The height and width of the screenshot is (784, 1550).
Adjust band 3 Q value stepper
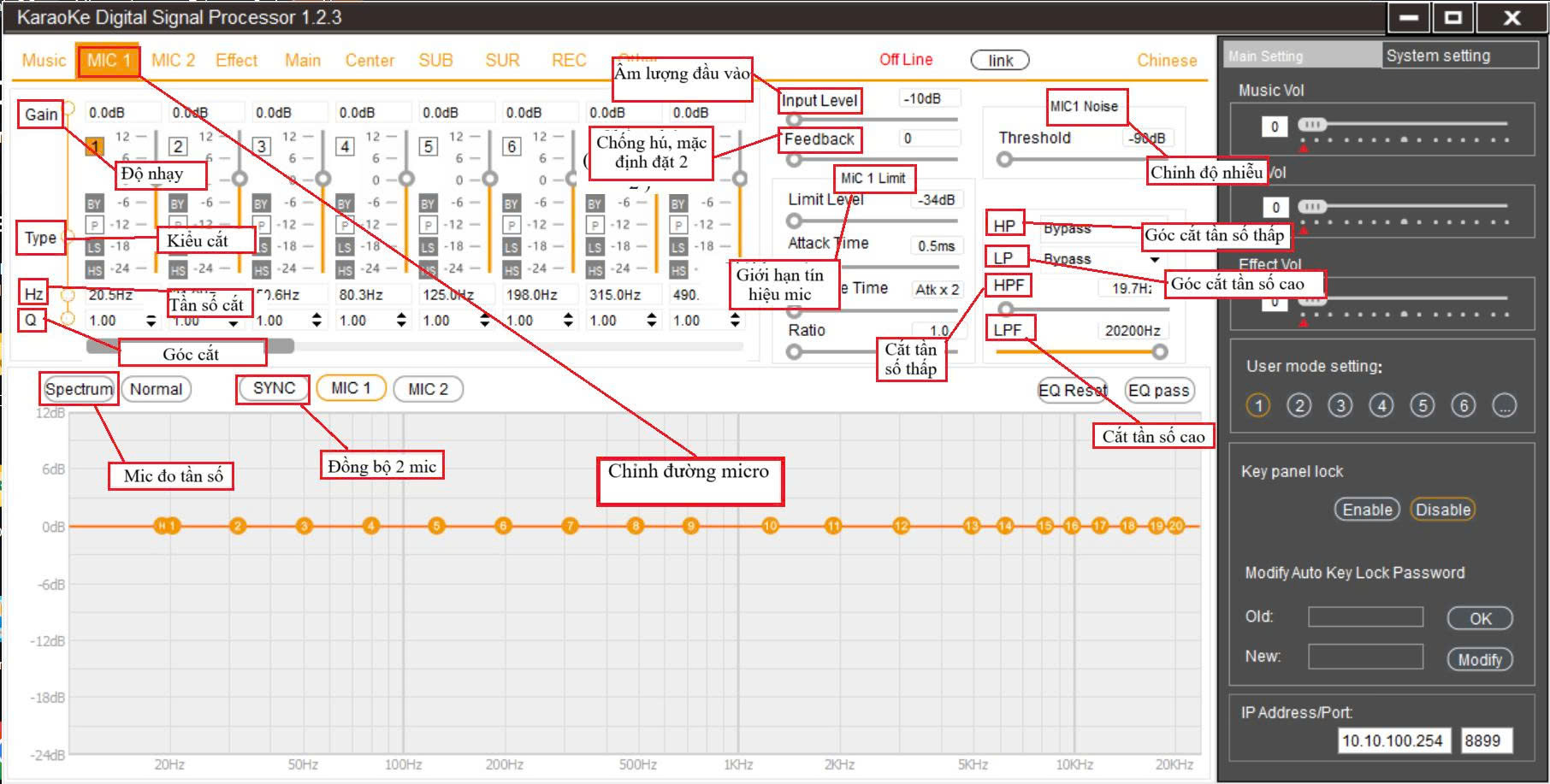(317, 321)
